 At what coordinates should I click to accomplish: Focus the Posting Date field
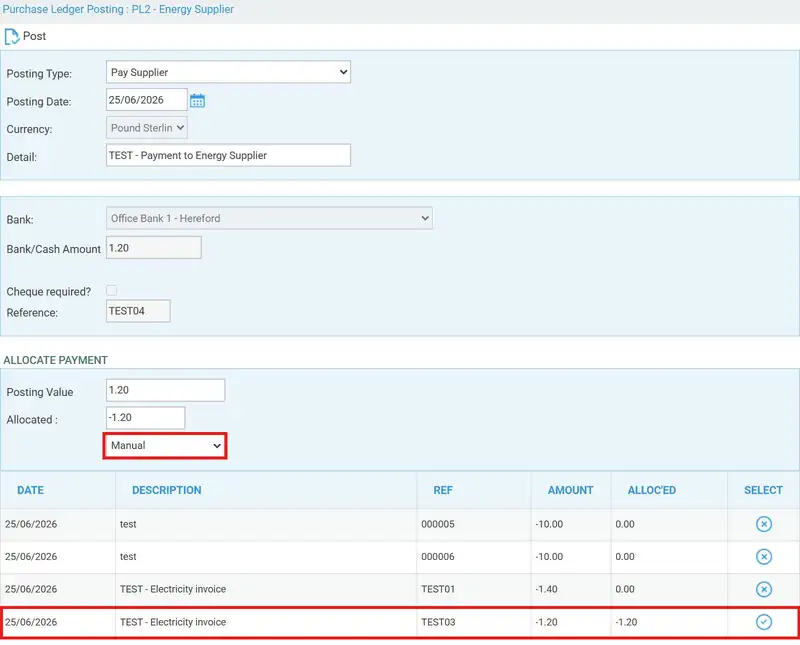point(146,100)
